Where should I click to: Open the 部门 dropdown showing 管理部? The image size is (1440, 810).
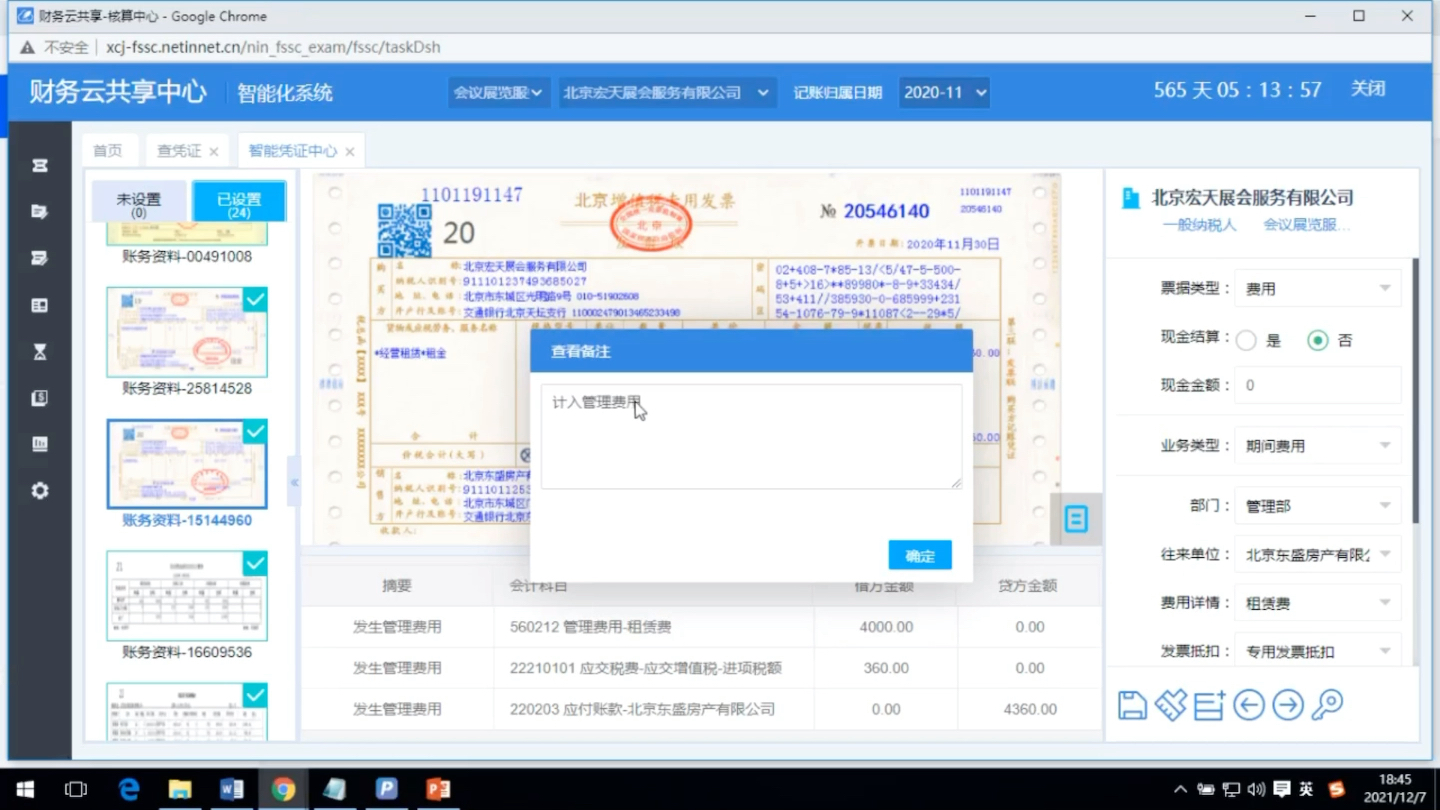[x=1317, y=506]
